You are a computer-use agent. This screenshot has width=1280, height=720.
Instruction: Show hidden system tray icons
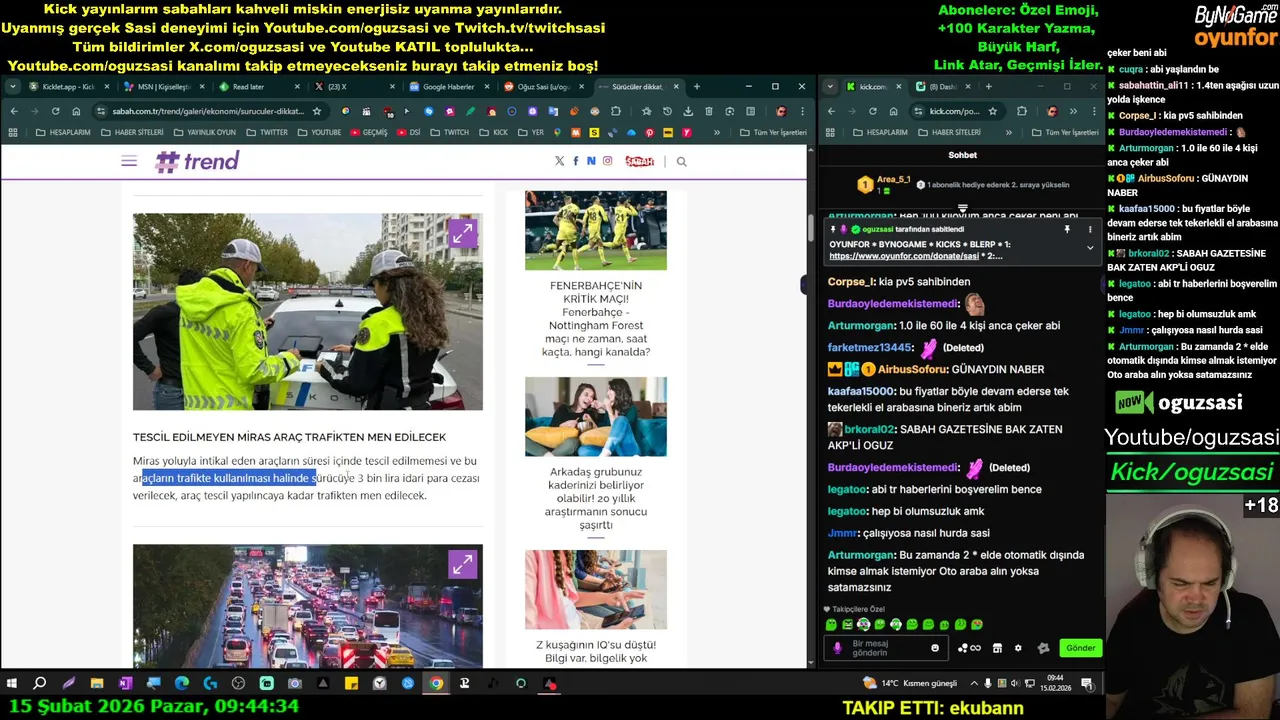pyautogui.click(x=975, y=684)
